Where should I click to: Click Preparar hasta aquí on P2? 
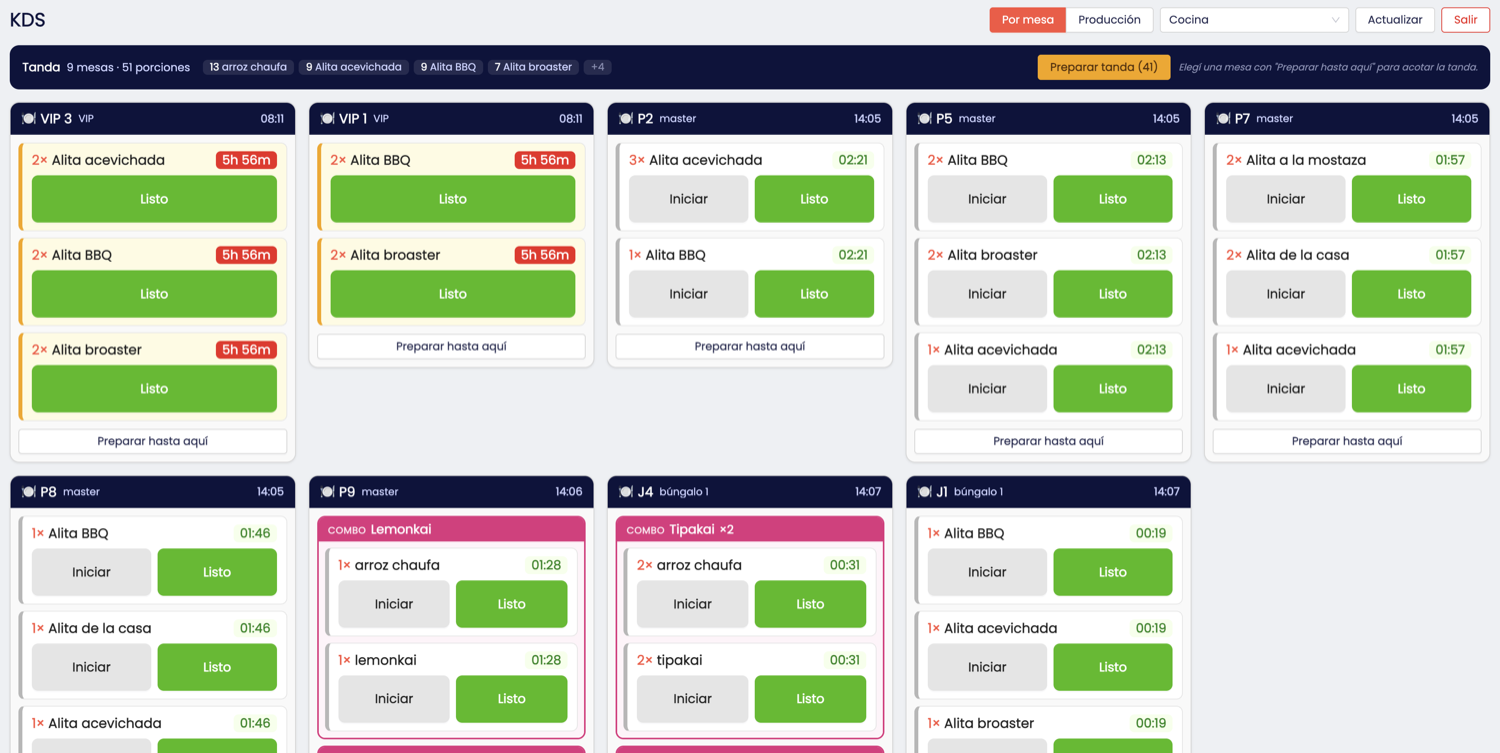[750, 346]
